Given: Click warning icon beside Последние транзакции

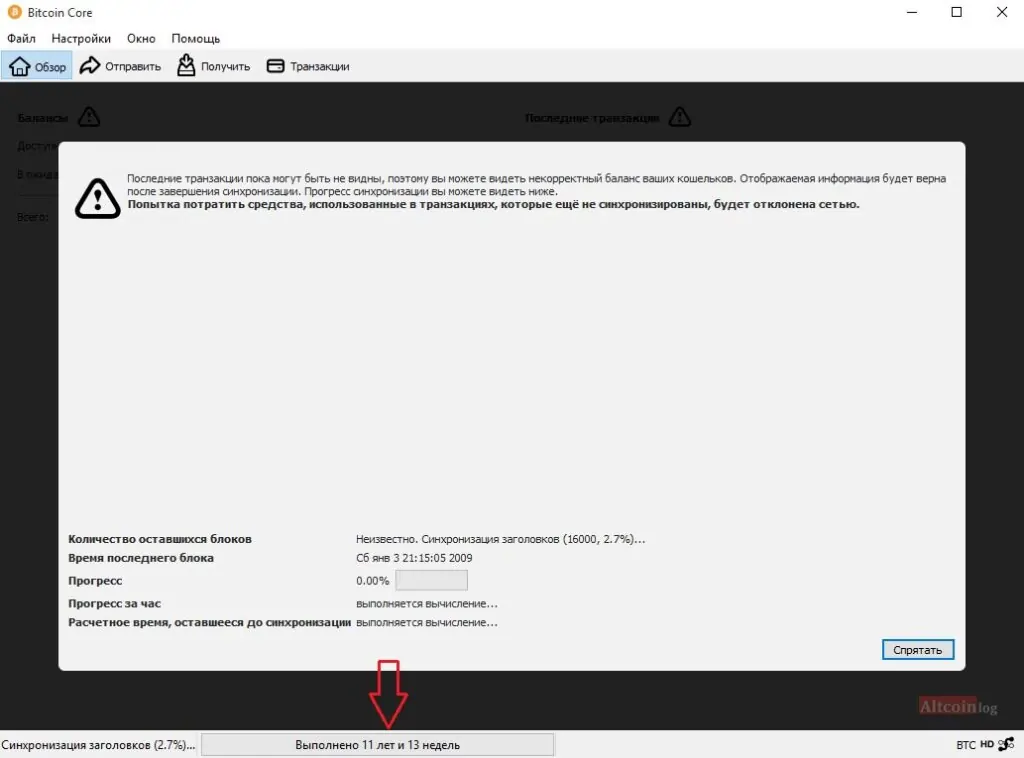Looking at the screenshot, I should coord(680,118).
